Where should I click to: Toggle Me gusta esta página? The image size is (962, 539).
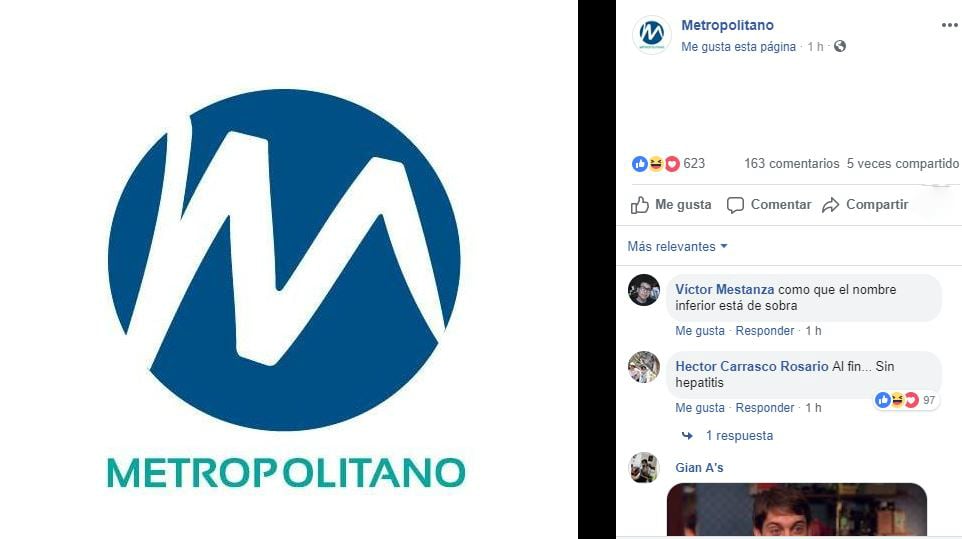[738, 47]
